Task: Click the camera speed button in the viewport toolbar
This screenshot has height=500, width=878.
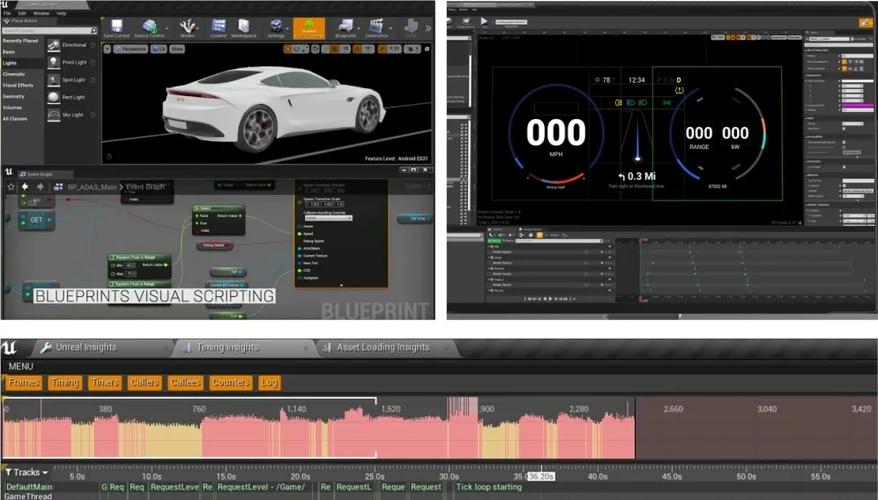Action: tap(413, 49)
